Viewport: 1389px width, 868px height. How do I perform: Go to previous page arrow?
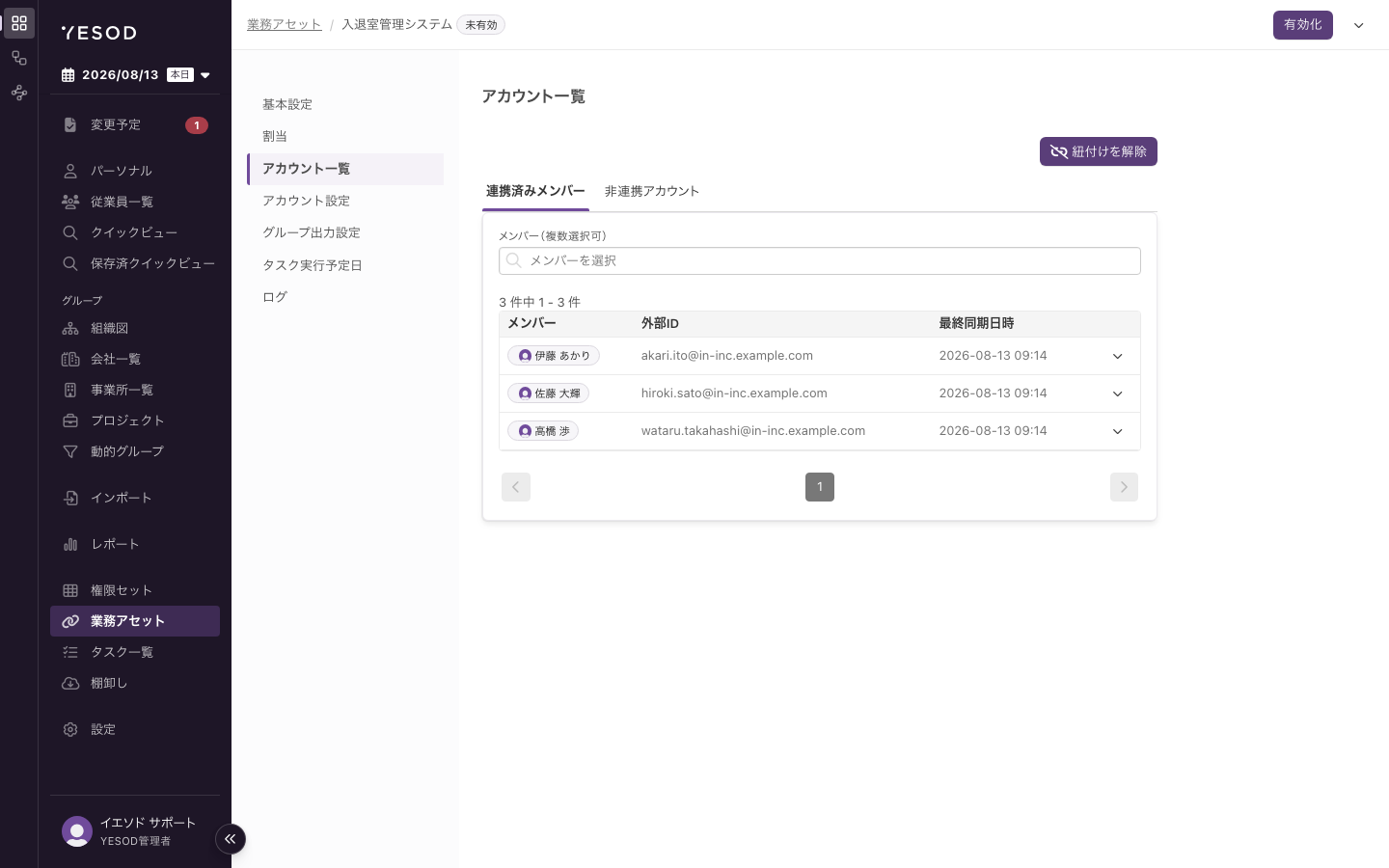click(516, 487)
